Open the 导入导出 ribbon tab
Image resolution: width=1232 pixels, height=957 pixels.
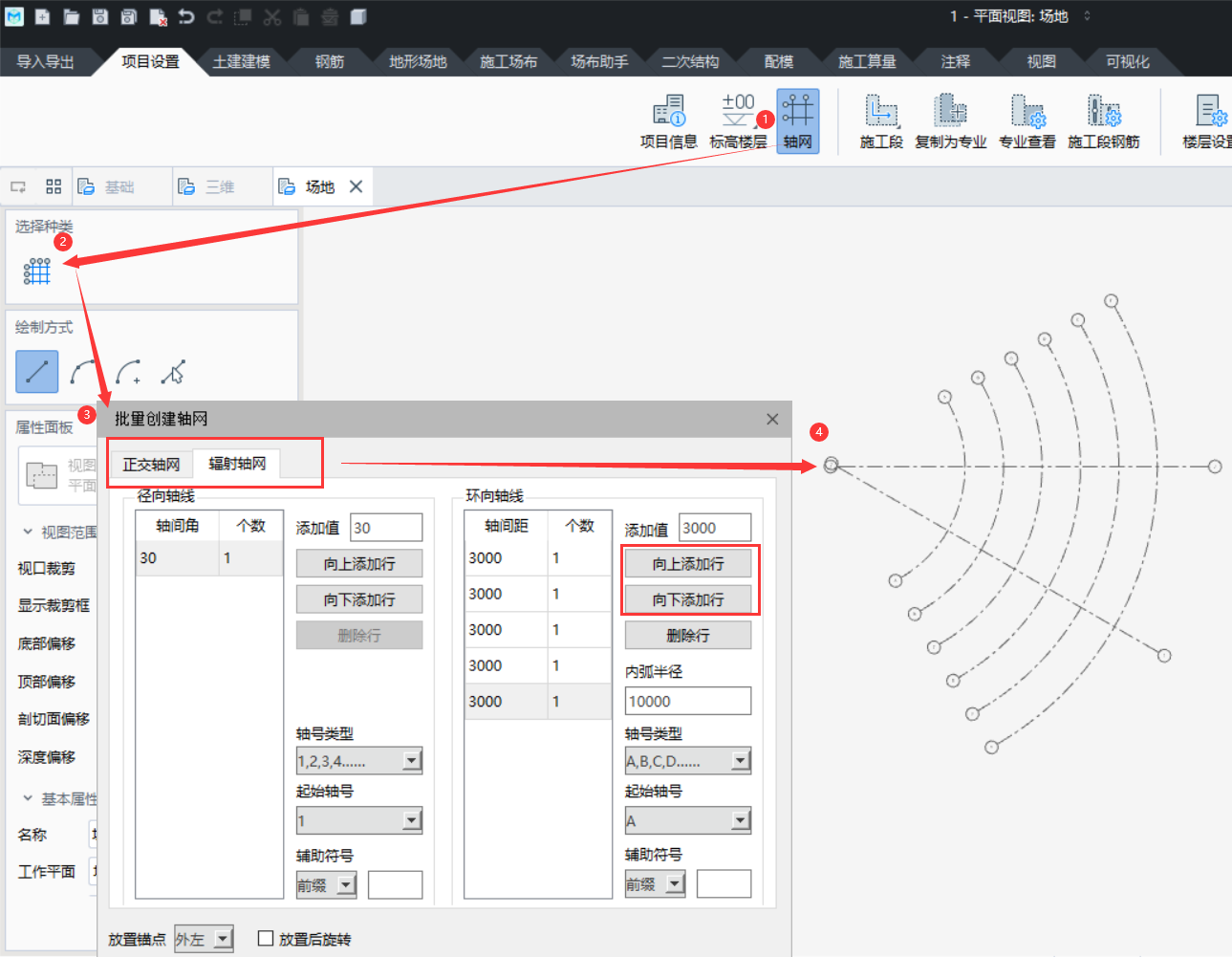(x=45, y=61)
